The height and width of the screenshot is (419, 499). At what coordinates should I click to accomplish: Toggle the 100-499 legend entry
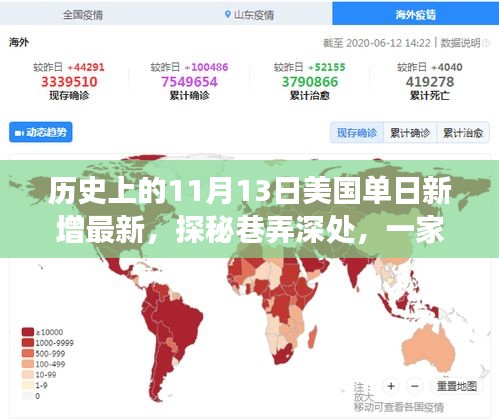(x=44, y=364)
